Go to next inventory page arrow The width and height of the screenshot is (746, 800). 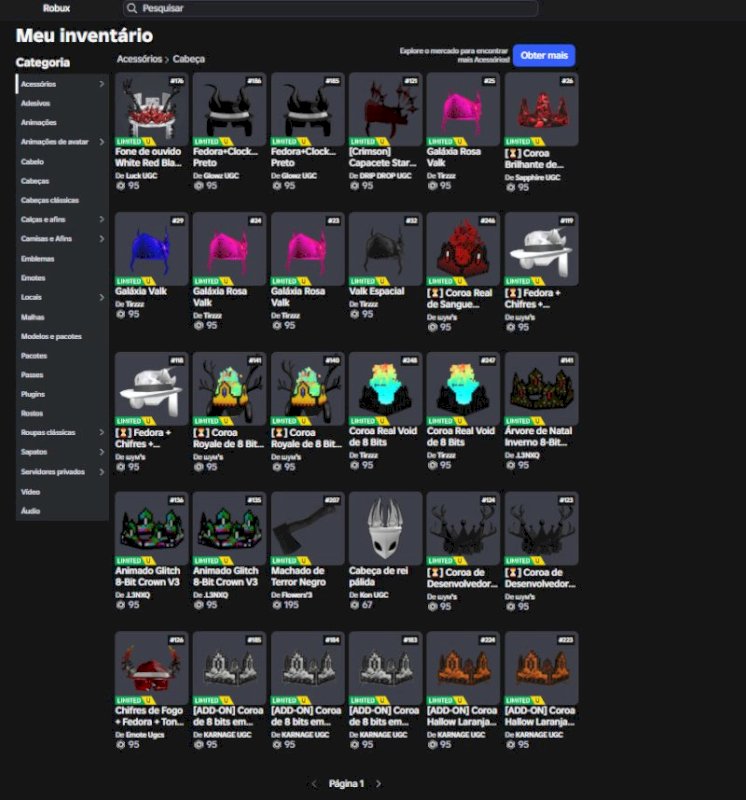click(378, 784)
